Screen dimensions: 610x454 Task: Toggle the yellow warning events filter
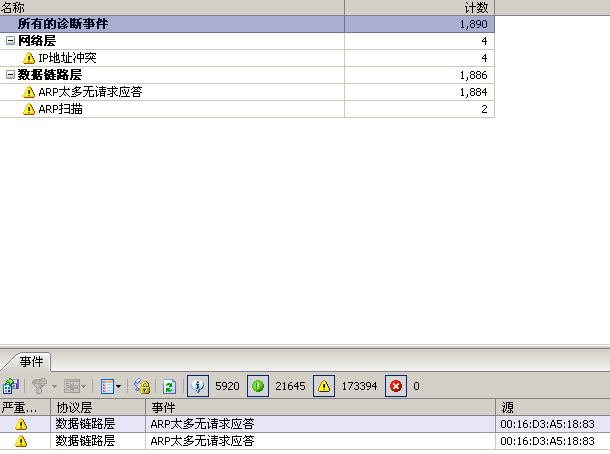pos(324,386)
